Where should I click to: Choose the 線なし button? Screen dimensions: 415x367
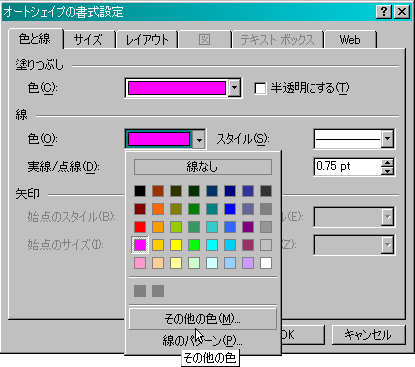pyautogui.click(x=203, y=167)
